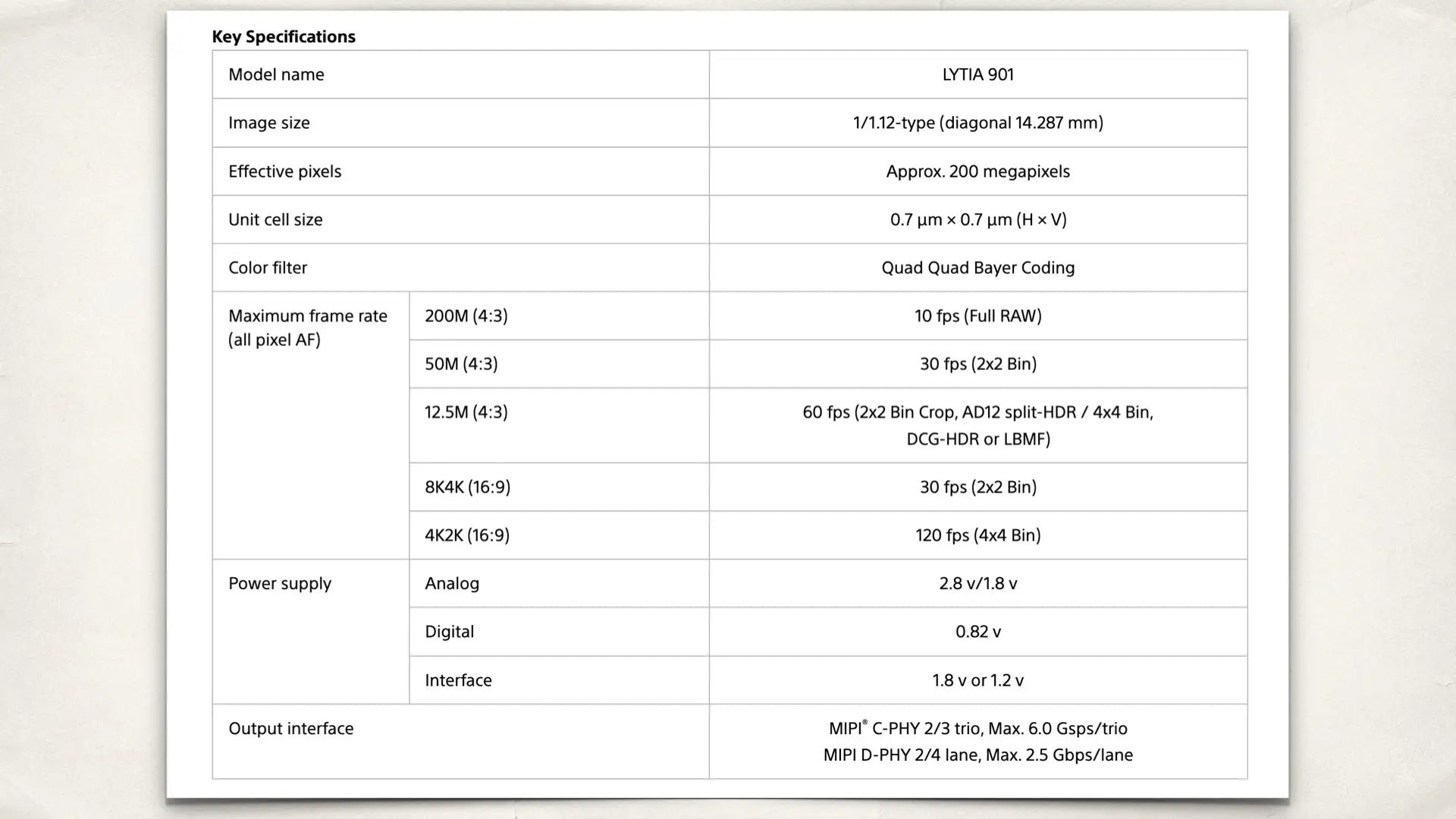Select the DCG-HDR or LBMF text line
1456x819 pixels.
pyautogui.click(x=977, y=439)
